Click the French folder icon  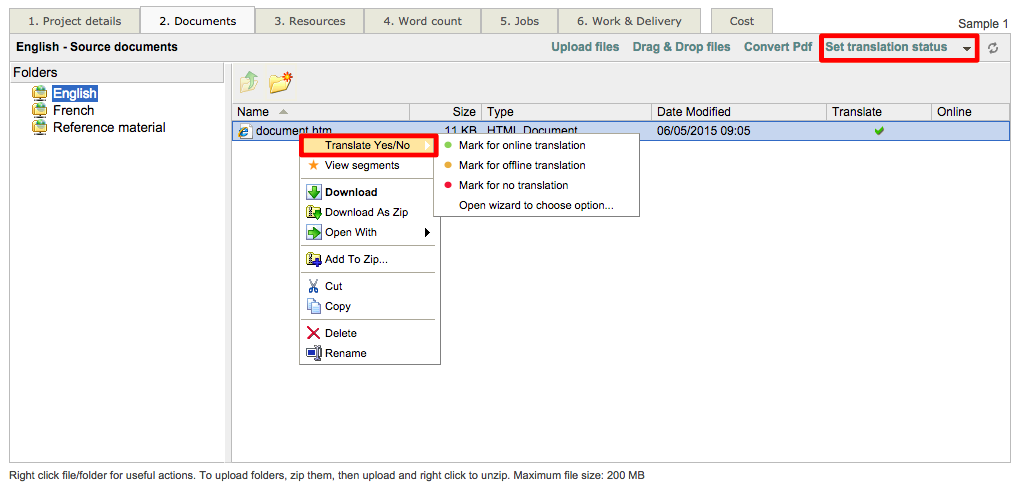tap(40, 111)
